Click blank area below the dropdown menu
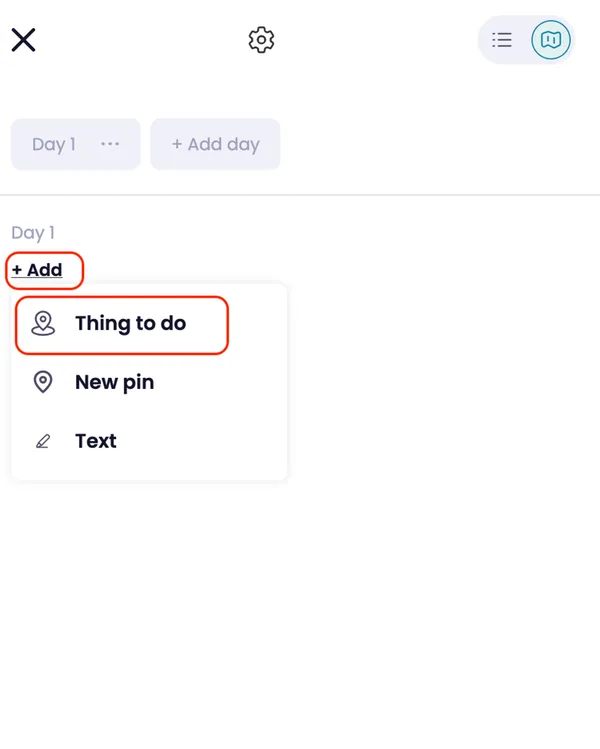The width and height of the screenshot is (600, 749). tap(300, 600)
